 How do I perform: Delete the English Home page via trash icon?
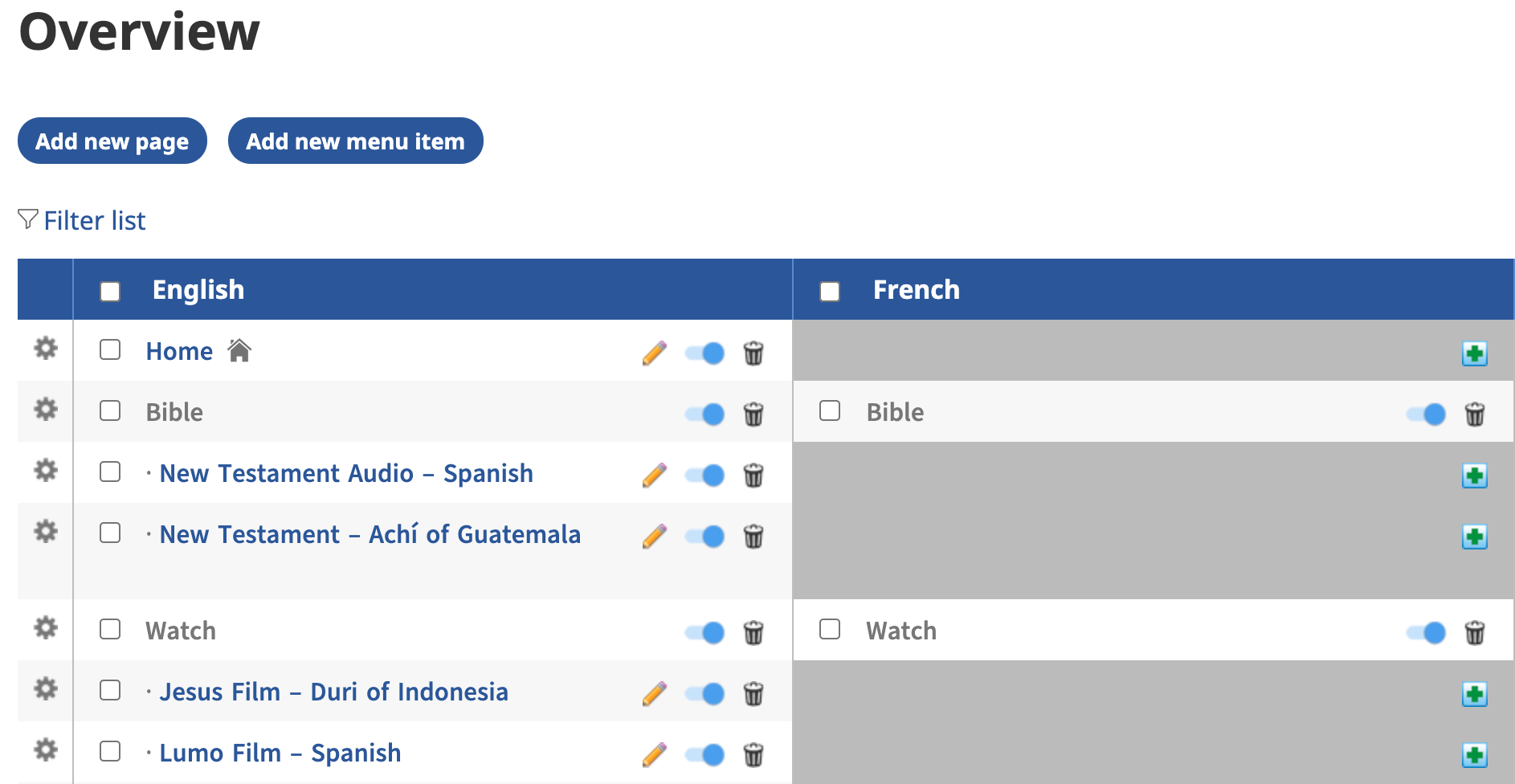click(x=753, y=353)
